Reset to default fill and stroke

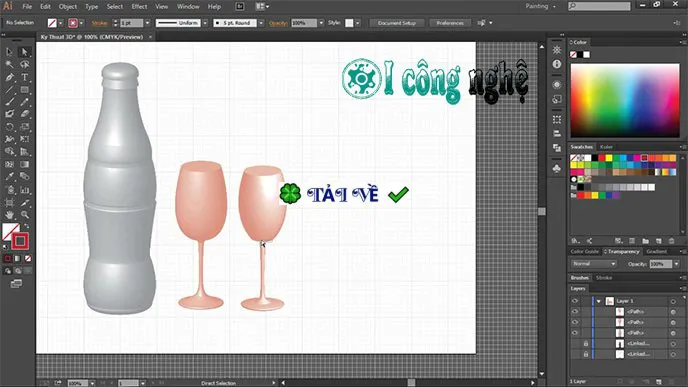[6, 247]
